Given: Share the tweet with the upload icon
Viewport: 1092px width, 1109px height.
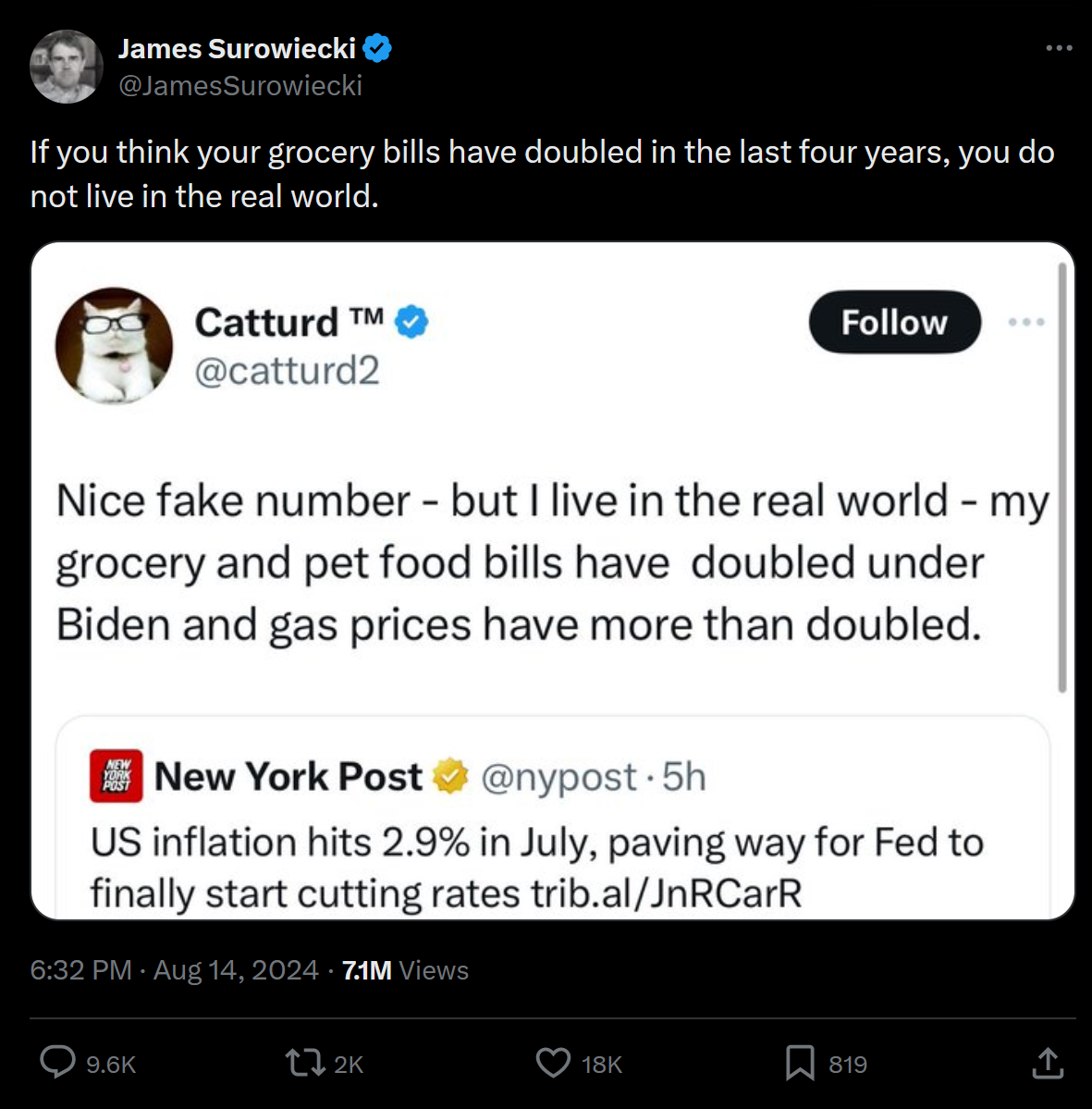Looking at the screenshot, I should pos(1048,1063).
